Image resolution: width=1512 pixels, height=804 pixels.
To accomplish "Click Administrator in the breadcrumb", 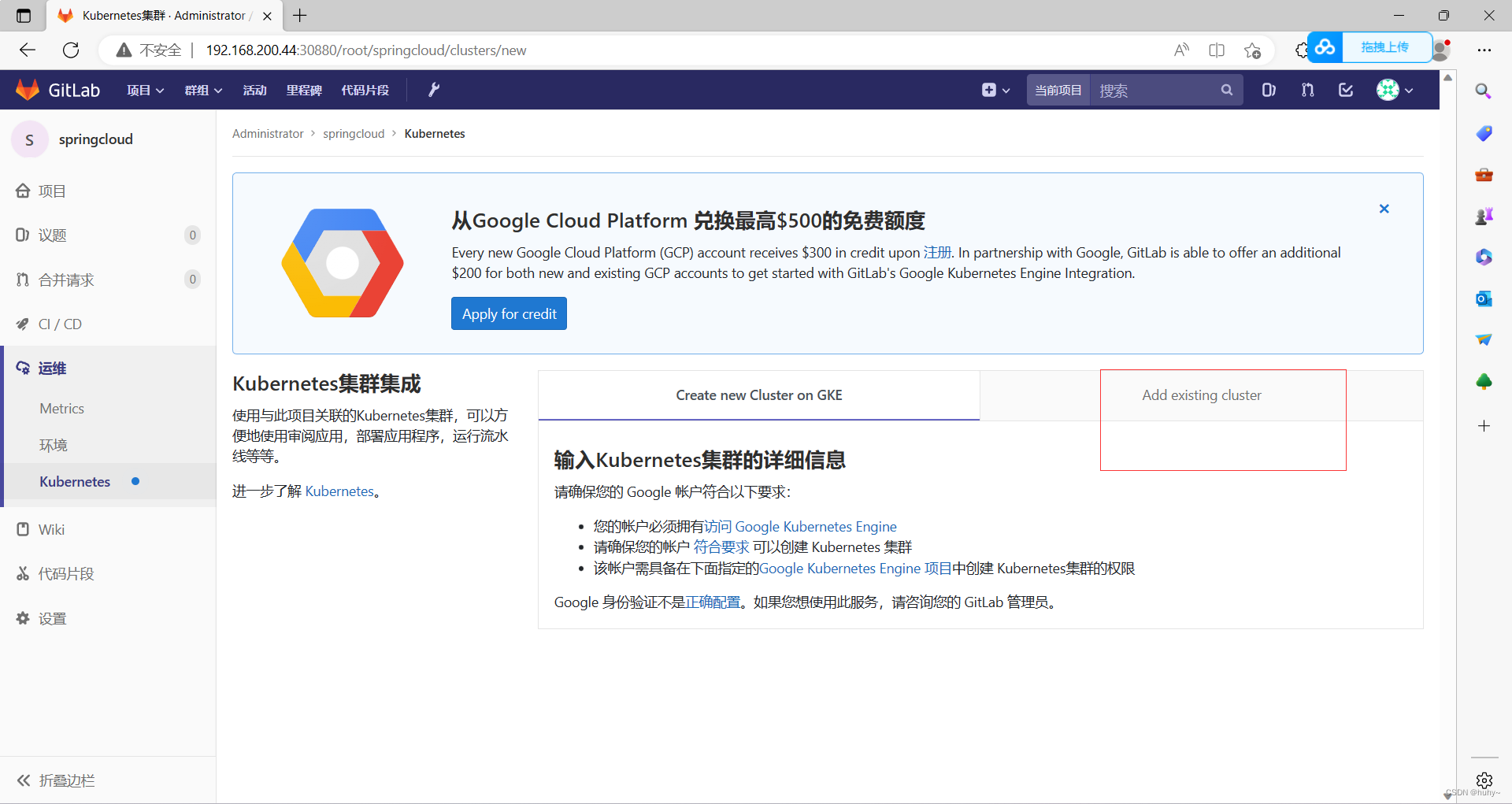I will (x=268, y=134).
